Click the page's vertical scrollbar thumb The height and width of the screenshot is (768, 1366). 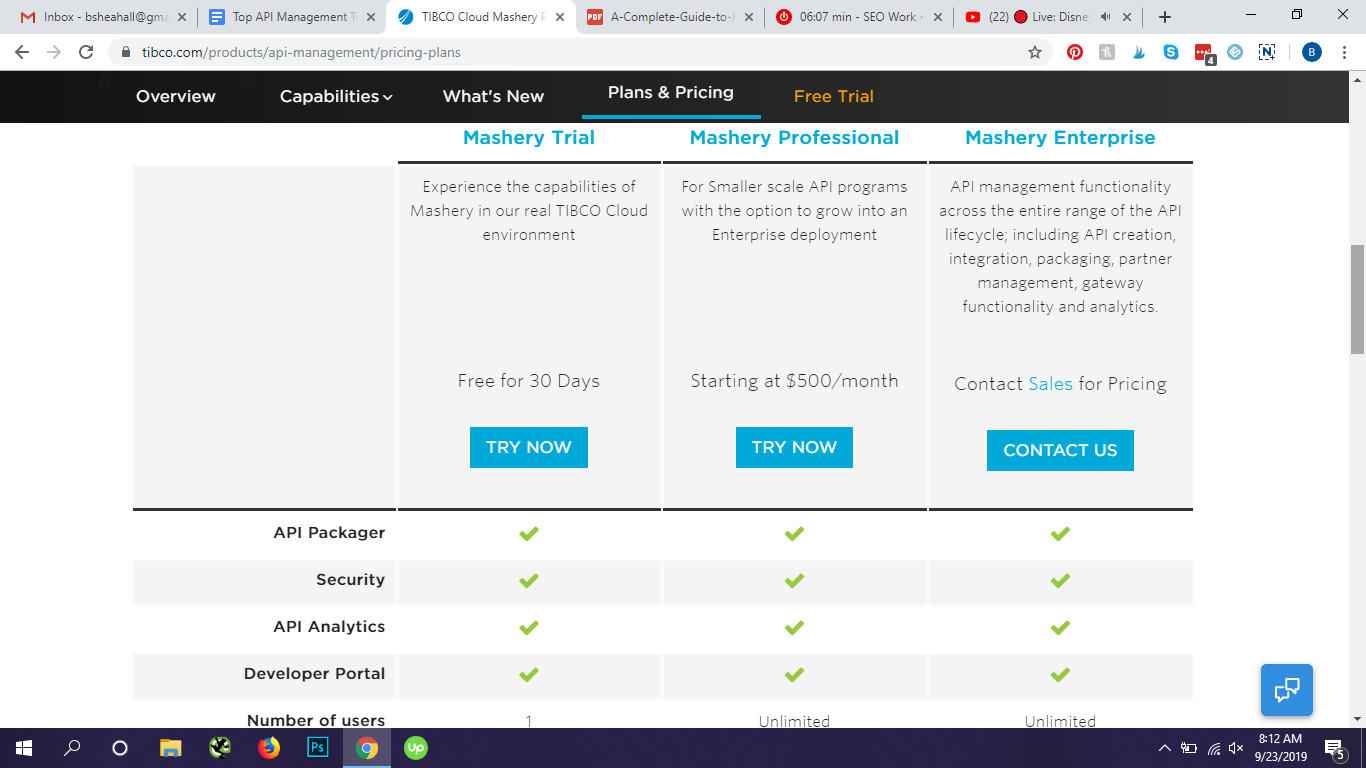point(1357,298)
